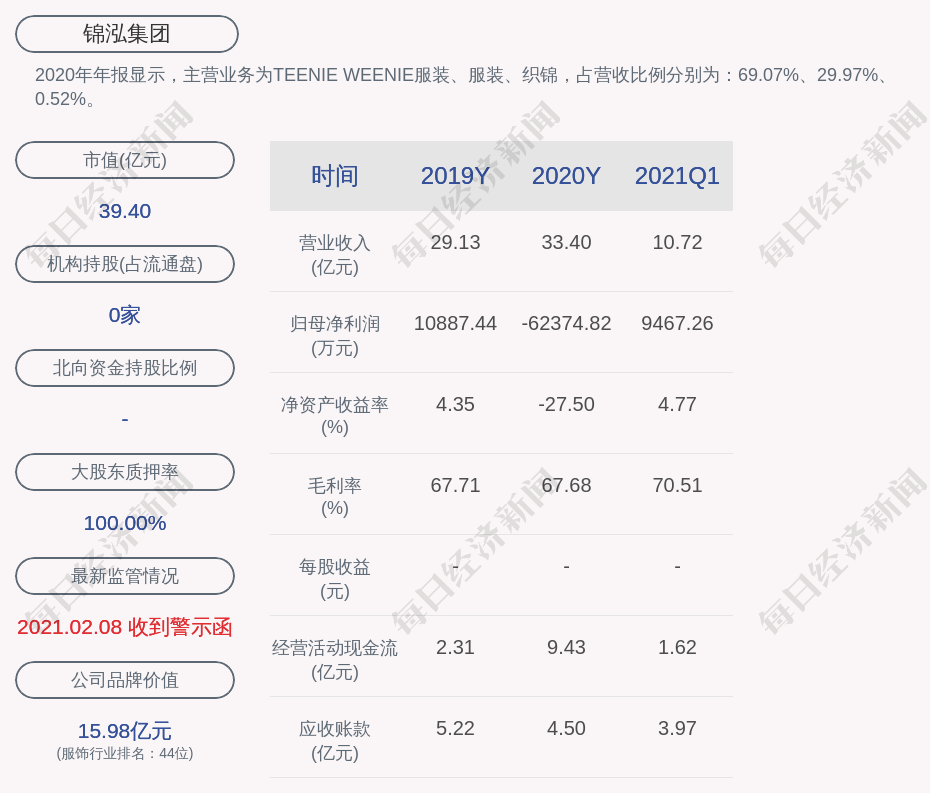Click the 公司品牌价值 label pill
This screenshot has width=930, height=793.
[125, 680]
